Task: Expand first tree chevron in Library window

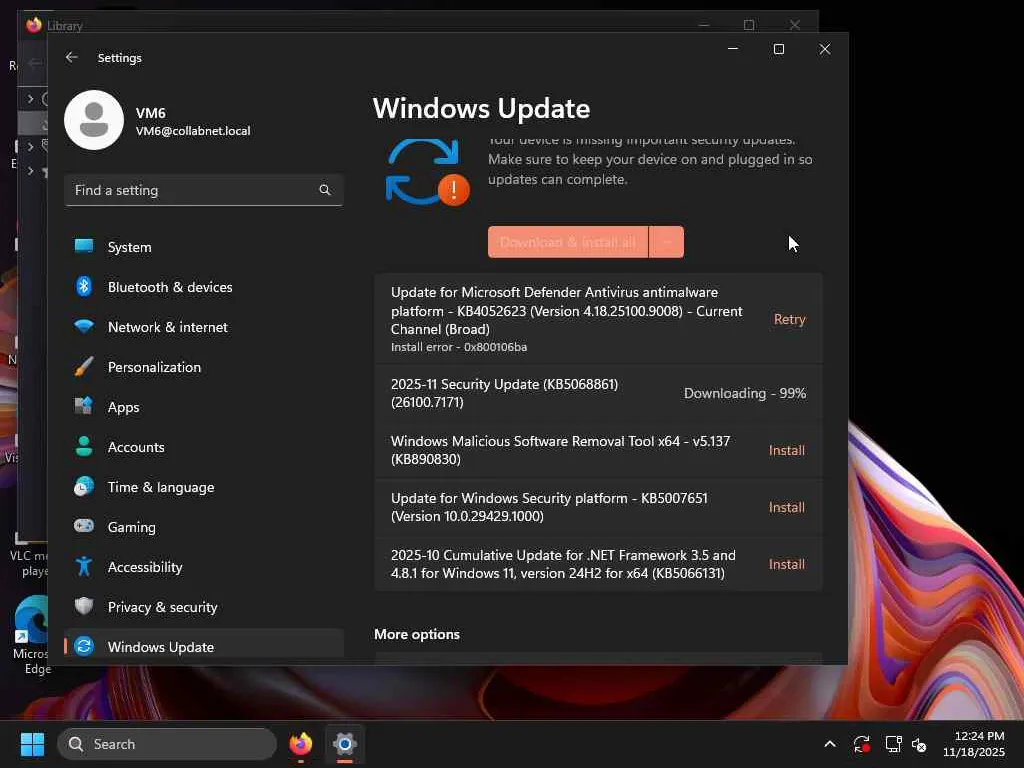Action: pyautogui.click(x=30, y=99)
